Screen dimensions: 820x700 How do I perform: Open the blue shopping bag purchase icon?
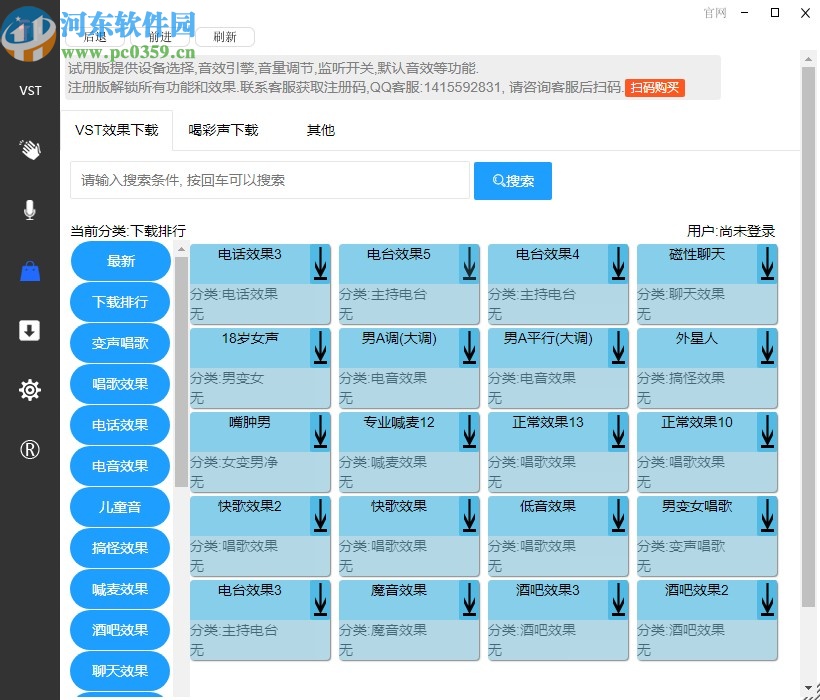[30, 268]
